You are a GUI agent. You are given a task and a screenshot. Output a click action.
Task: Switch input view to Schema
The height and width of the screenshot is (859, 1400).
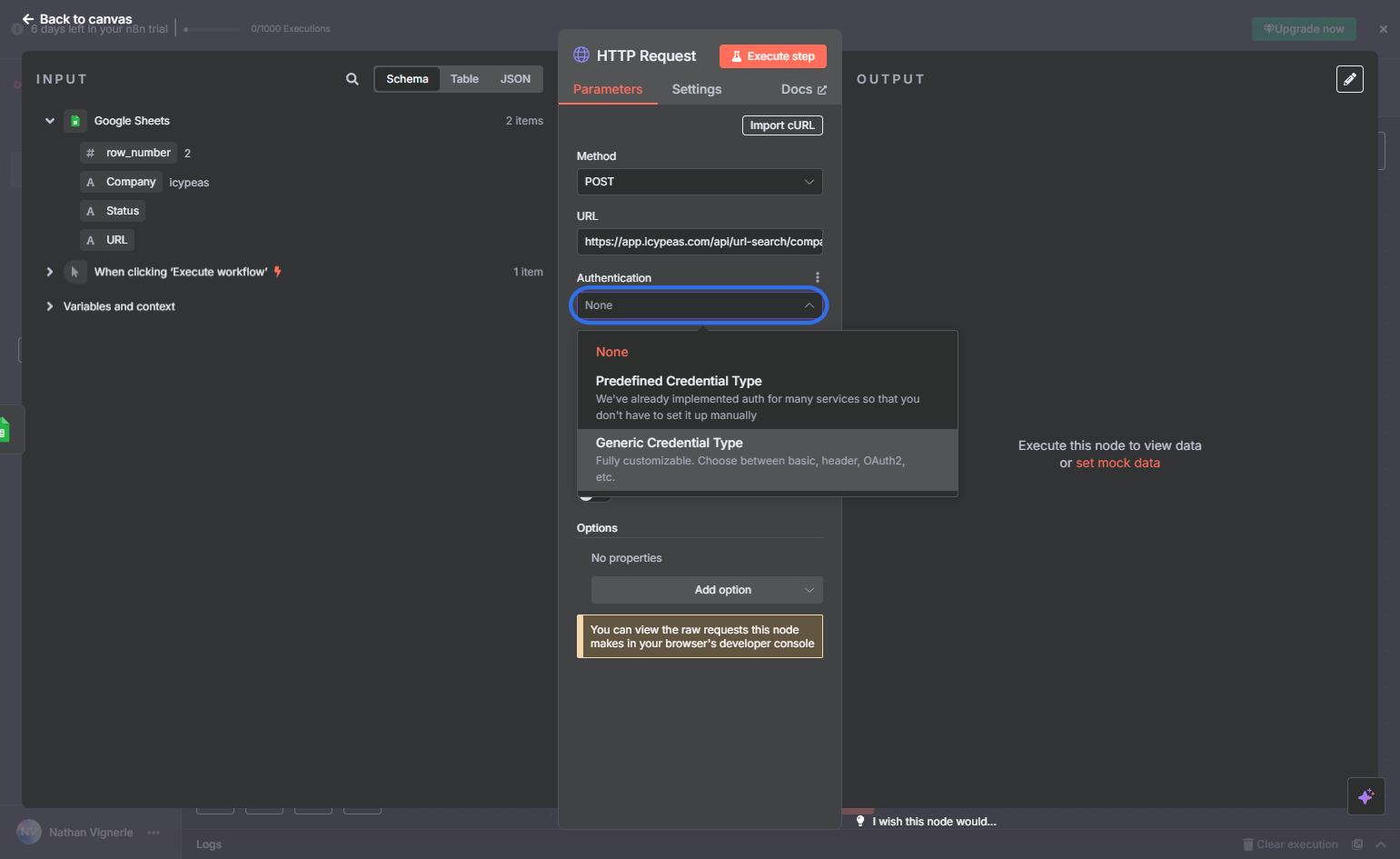tap(407, 79)
